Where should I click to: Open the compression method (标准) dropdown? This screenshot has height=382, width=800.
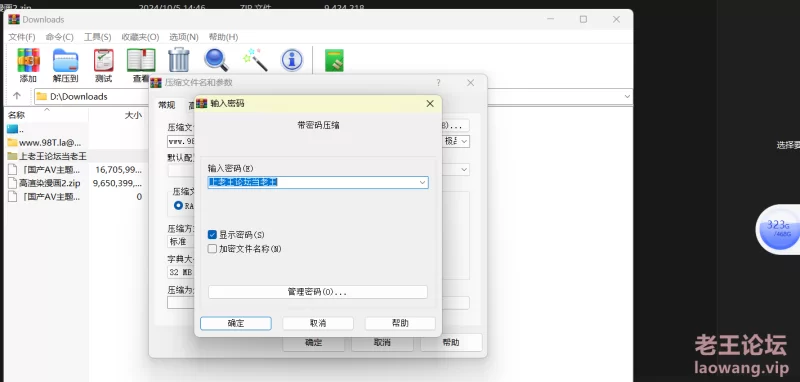coord(181,241)
